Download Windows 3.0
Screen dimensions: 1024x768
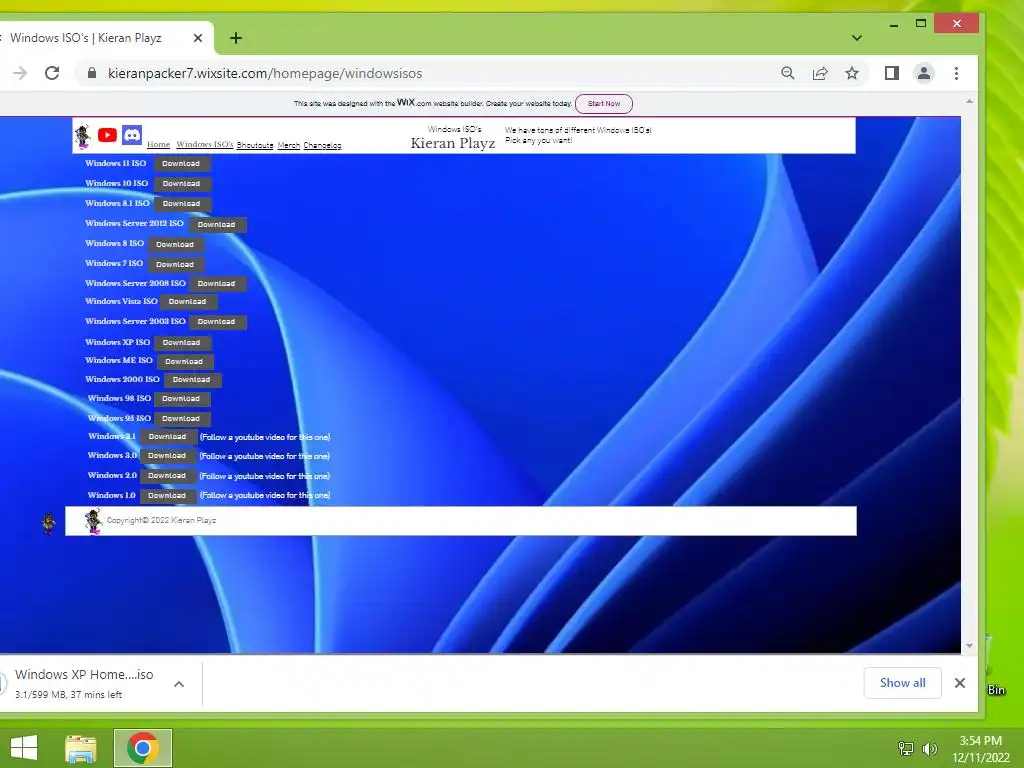[x=167, y=456]
